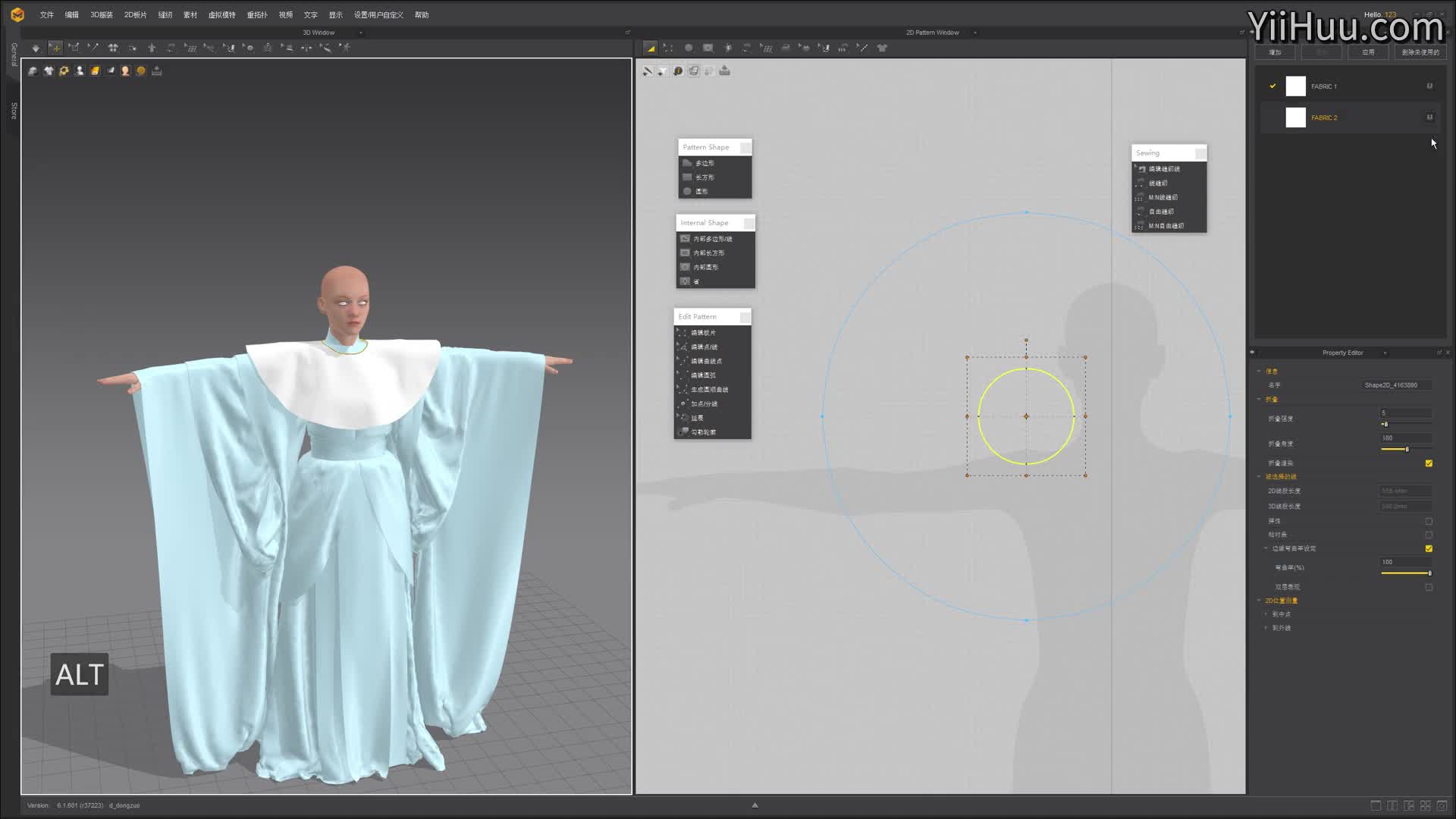Select the 编辑板片 edit pattern tool

(703, 333)
